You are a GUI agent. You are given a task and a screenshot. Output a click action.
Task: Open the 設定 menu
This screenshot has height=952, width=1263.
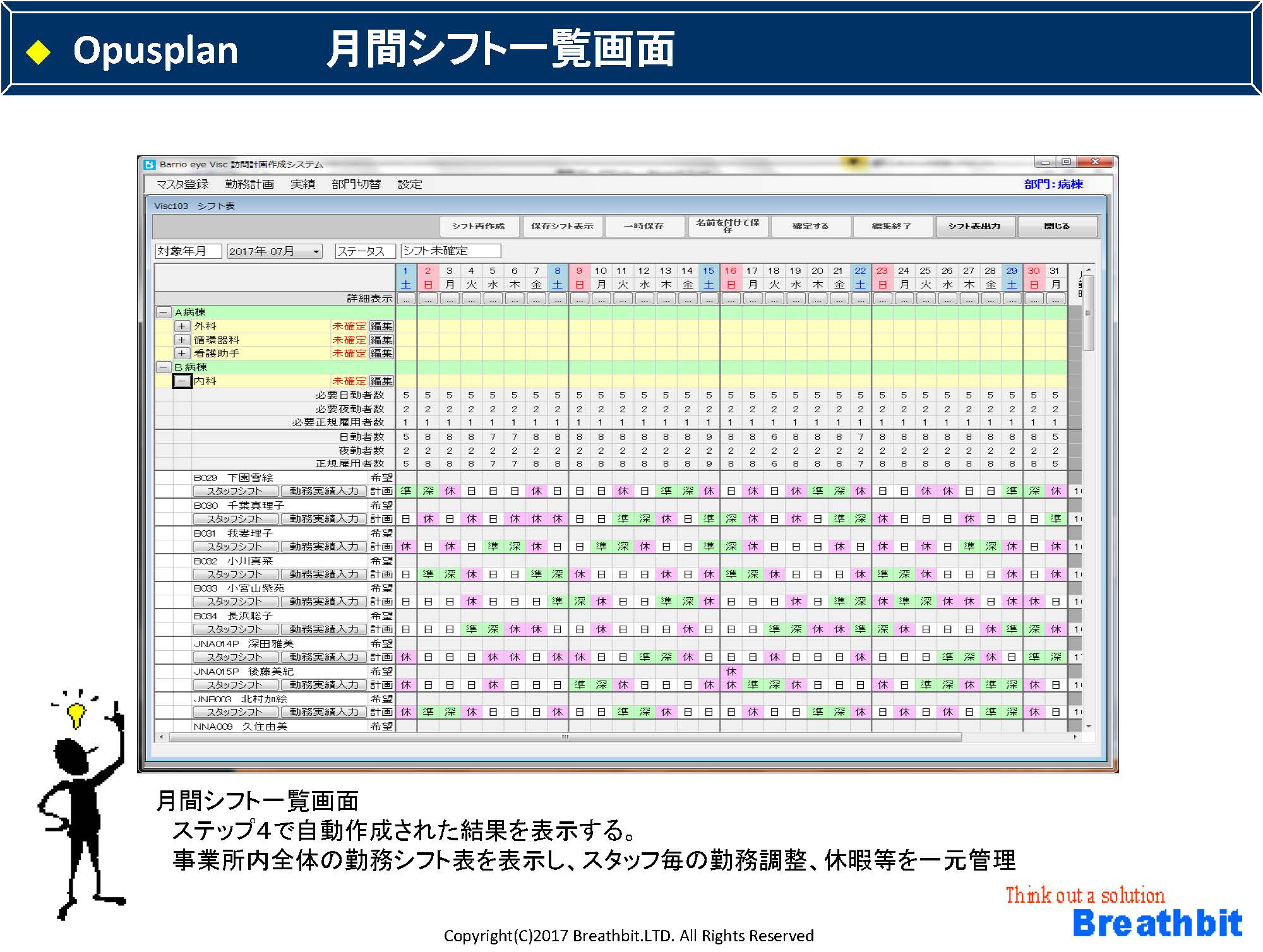pos(409,184)
